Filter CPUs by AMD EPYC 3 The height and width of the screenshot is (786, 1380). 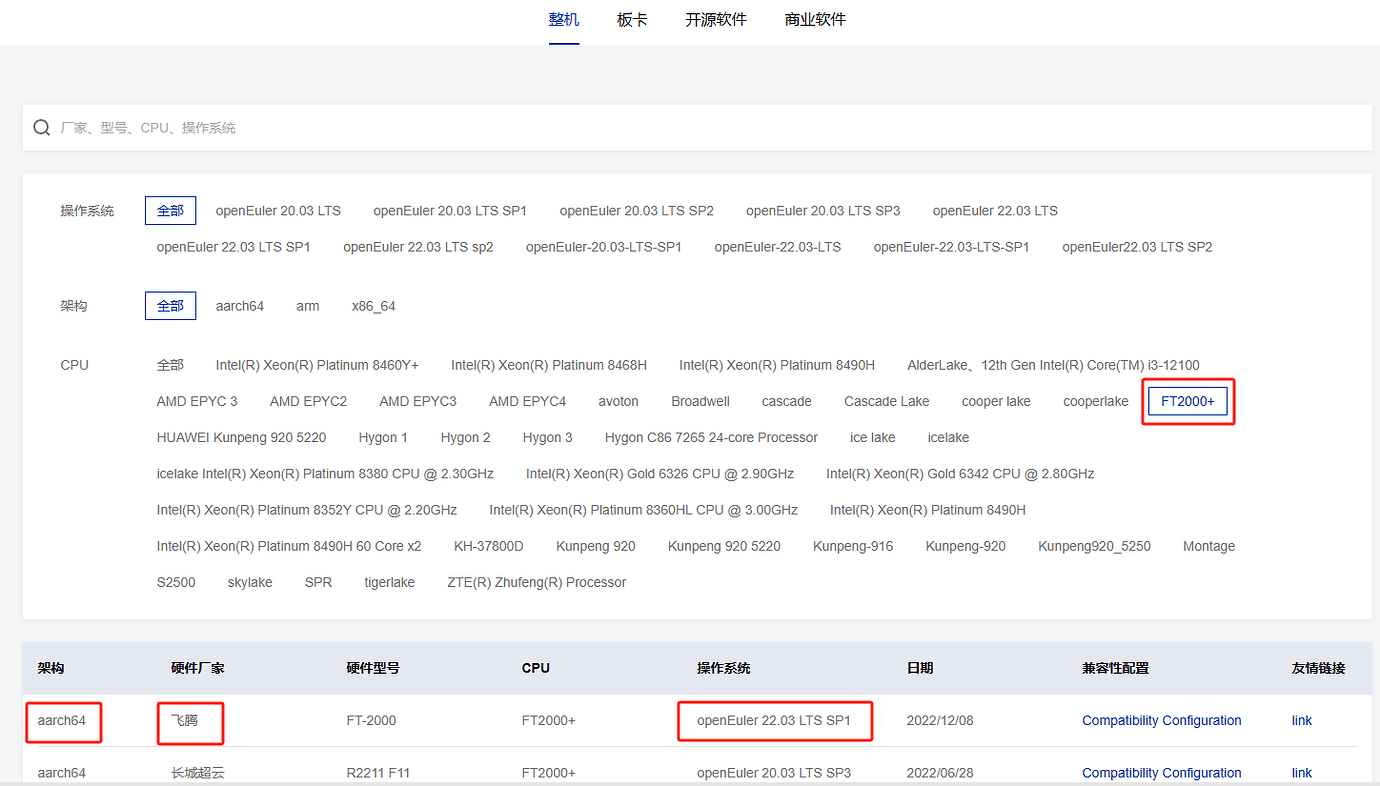(197, 400)
